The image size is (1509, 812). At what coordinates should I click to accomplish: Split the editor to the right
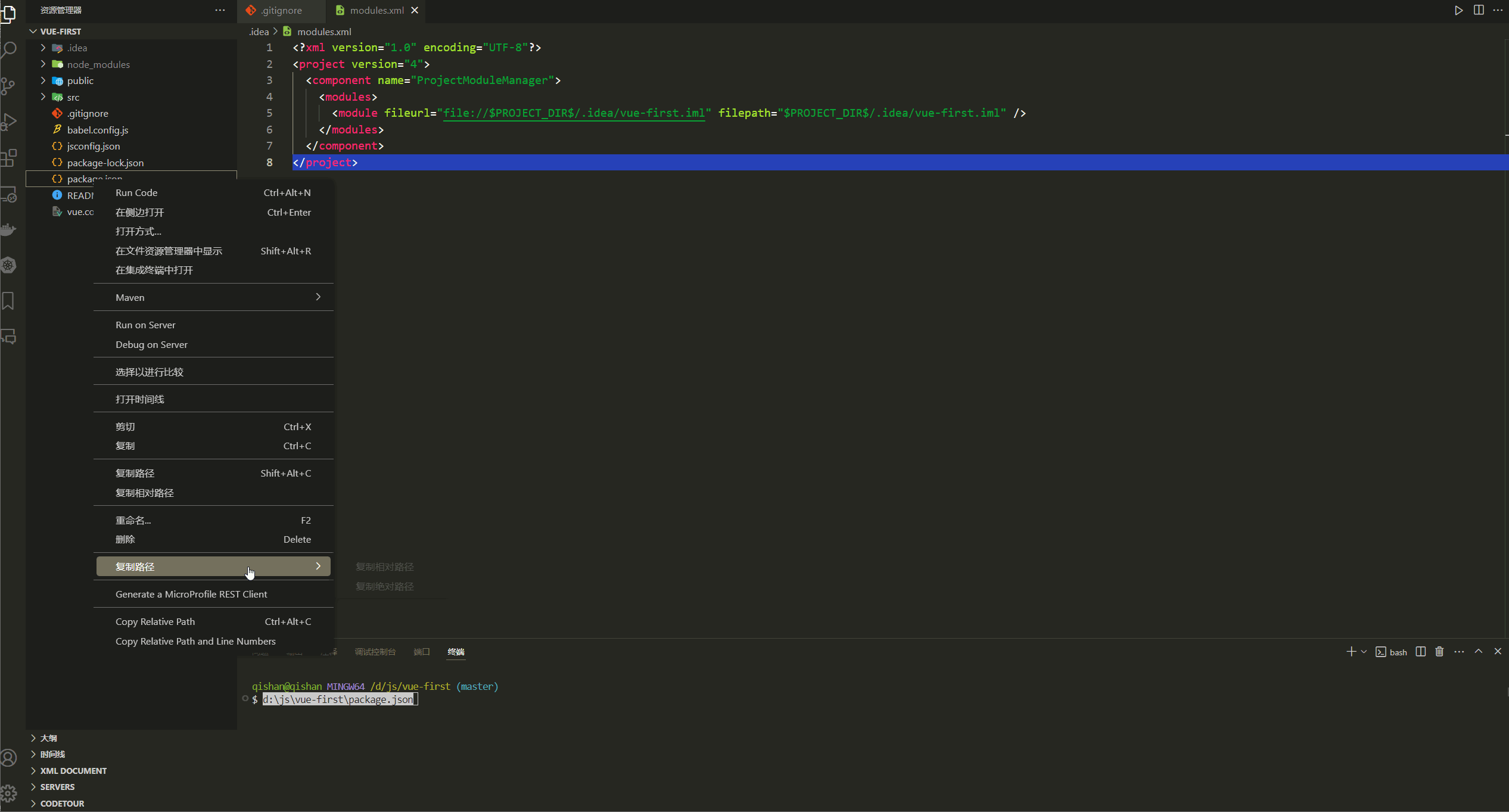pyautogui.click(x=1479, y=10)
